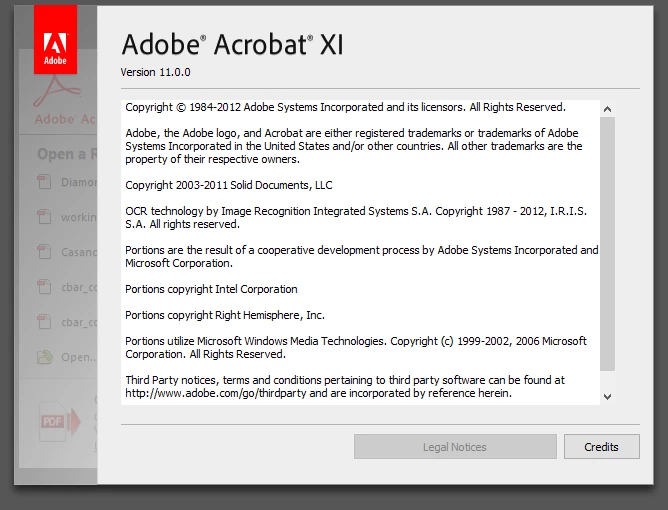Image resolution: width=668 pixels, height=510 pixels.
Task: Click the Open... link in recent files
Action: (x=79, y=357)
